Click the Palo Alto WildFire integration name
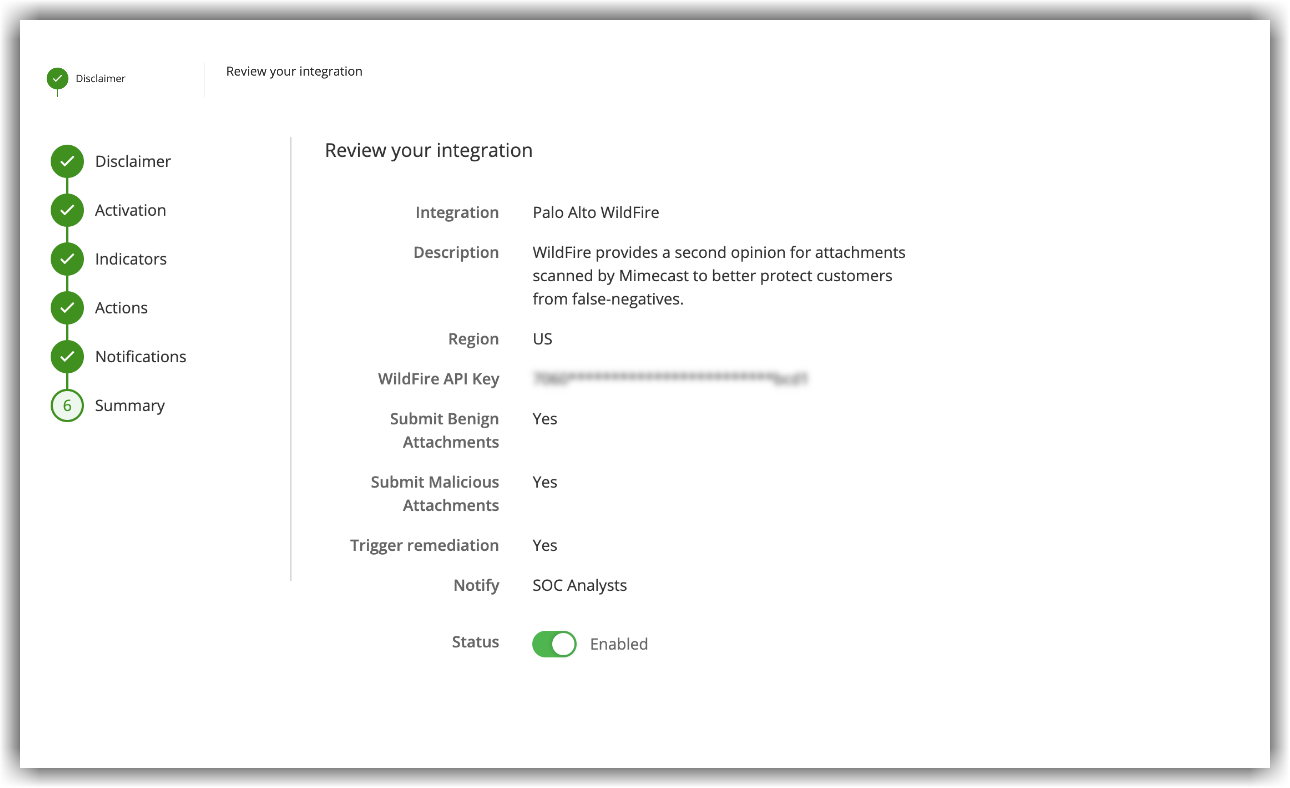 point(595,212)
